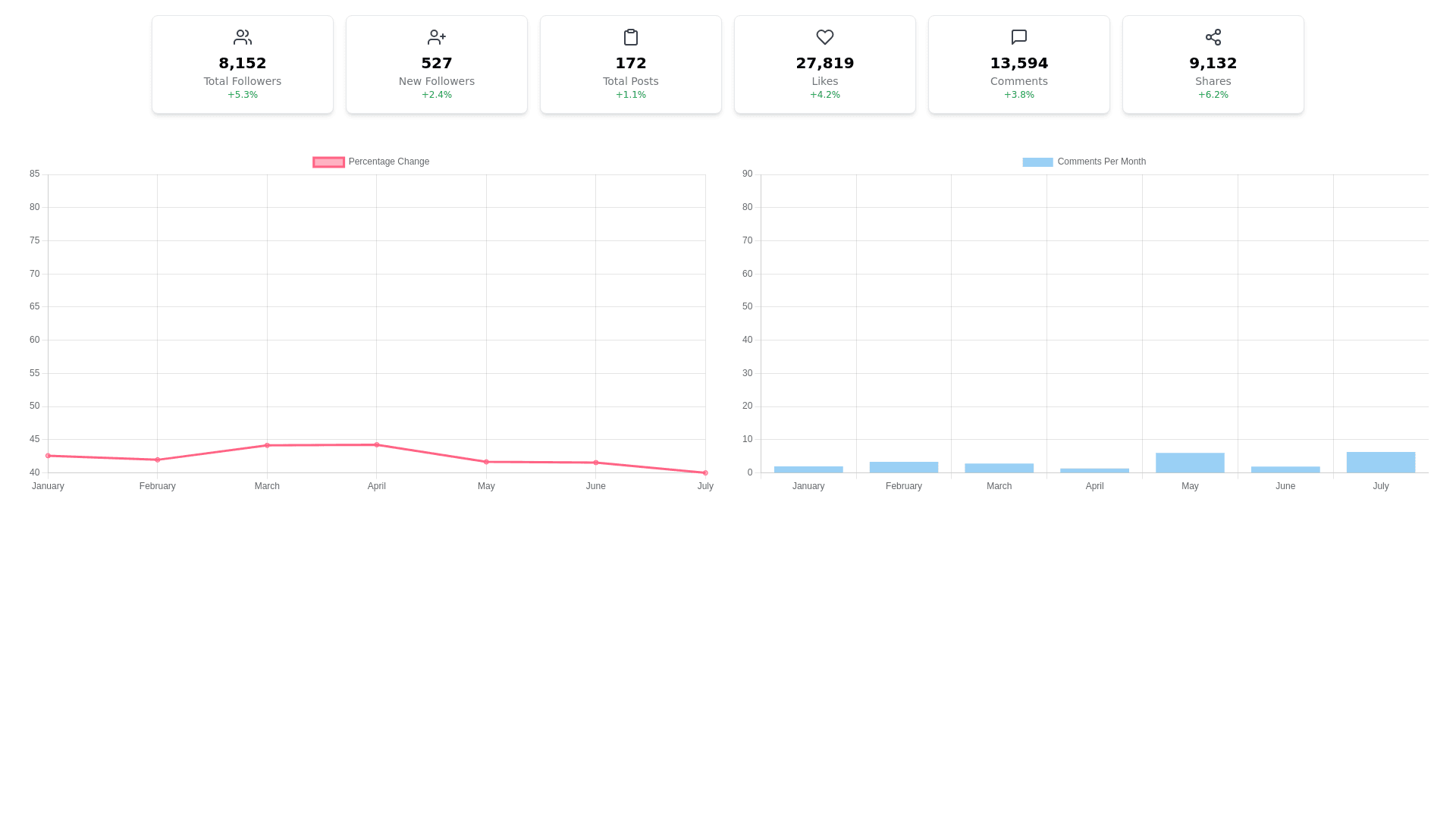Click the Percentage Change legend label
The width and height of the screenshot is (1456, 819).
[388, 162]
